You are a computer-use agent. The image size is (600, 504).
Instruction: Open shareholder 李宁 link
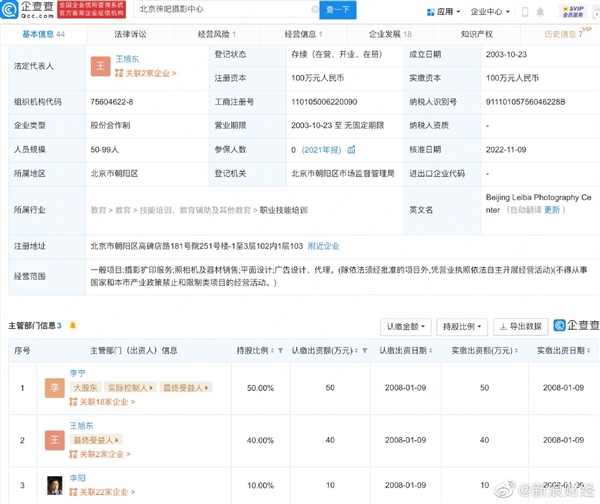point(78,373)
